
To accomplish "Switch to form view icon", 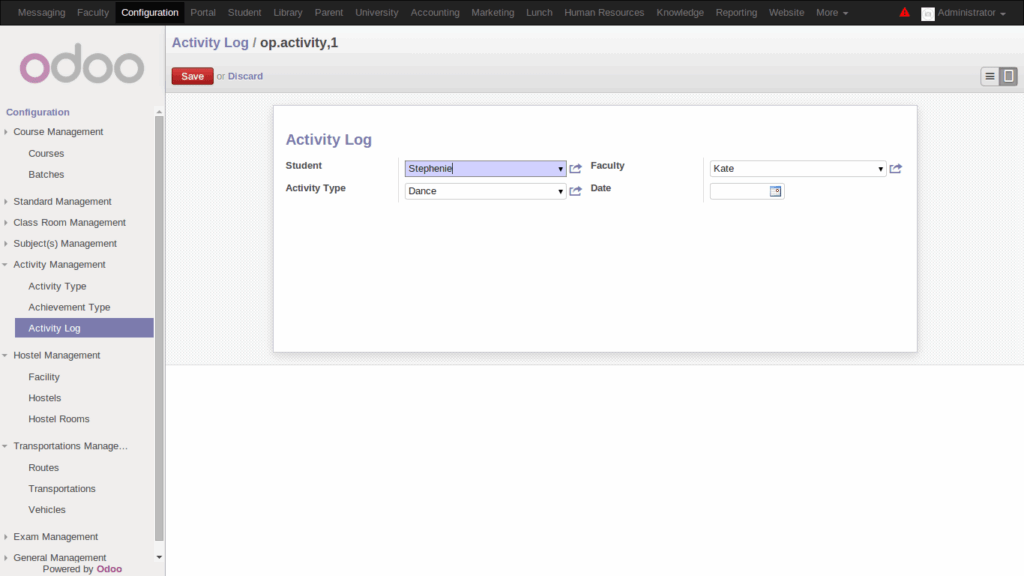I will (x=1009, y=76).
